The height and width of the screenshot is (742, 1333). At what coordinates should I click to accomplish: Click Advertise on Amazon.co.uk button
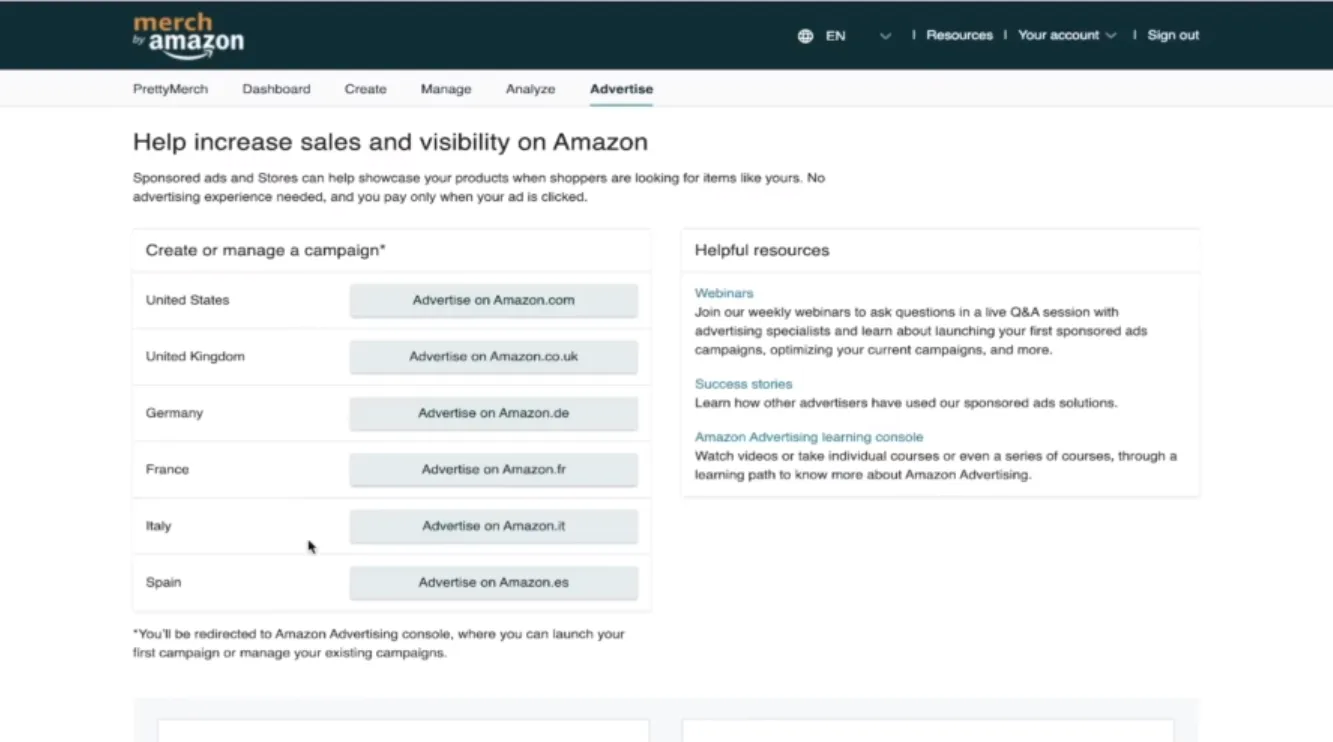pyautogui.click(x=493, y=357)
